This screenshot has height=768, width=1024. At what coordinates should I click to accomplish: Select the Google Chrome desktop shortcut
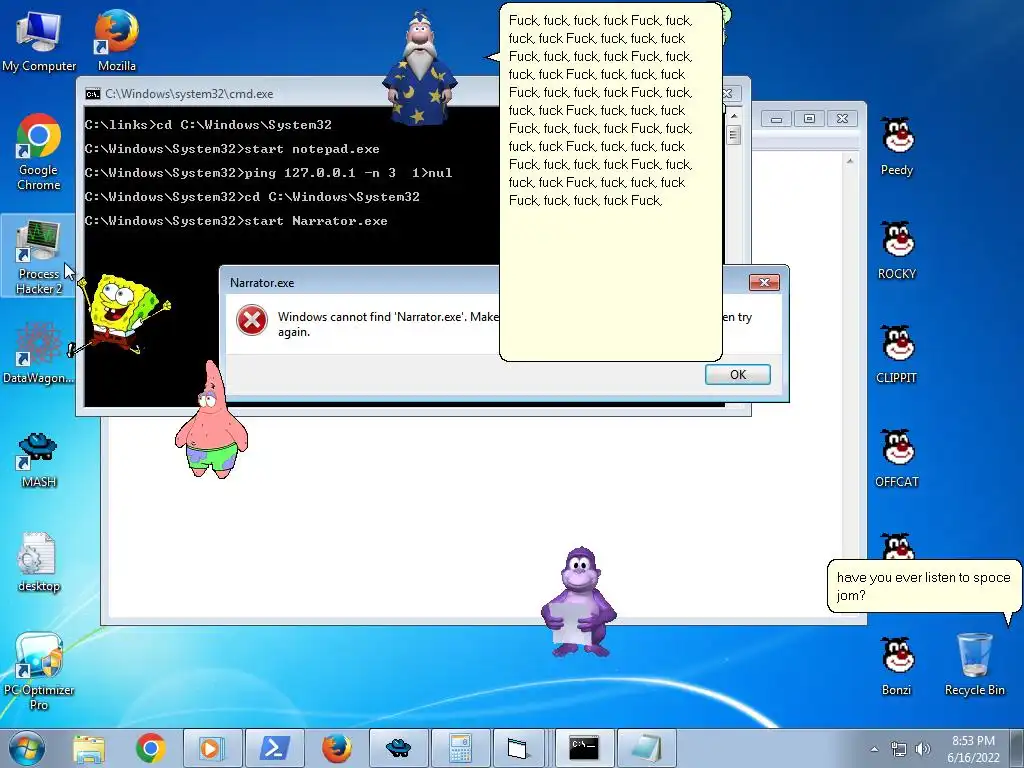39,152
